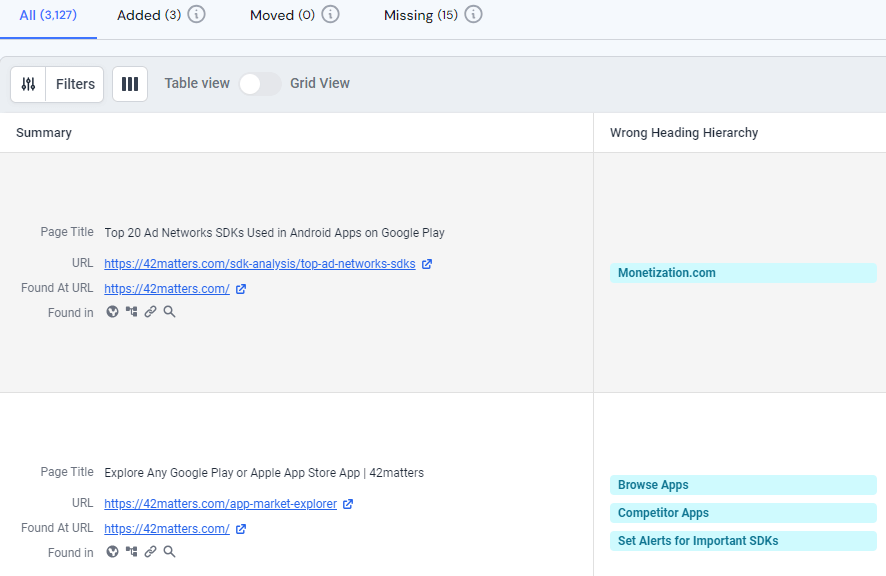Image resolution: width=886 pixels, height=576 pixels.
Task: Click the info icon beside Moved tab
Action: tap(331, 15)
